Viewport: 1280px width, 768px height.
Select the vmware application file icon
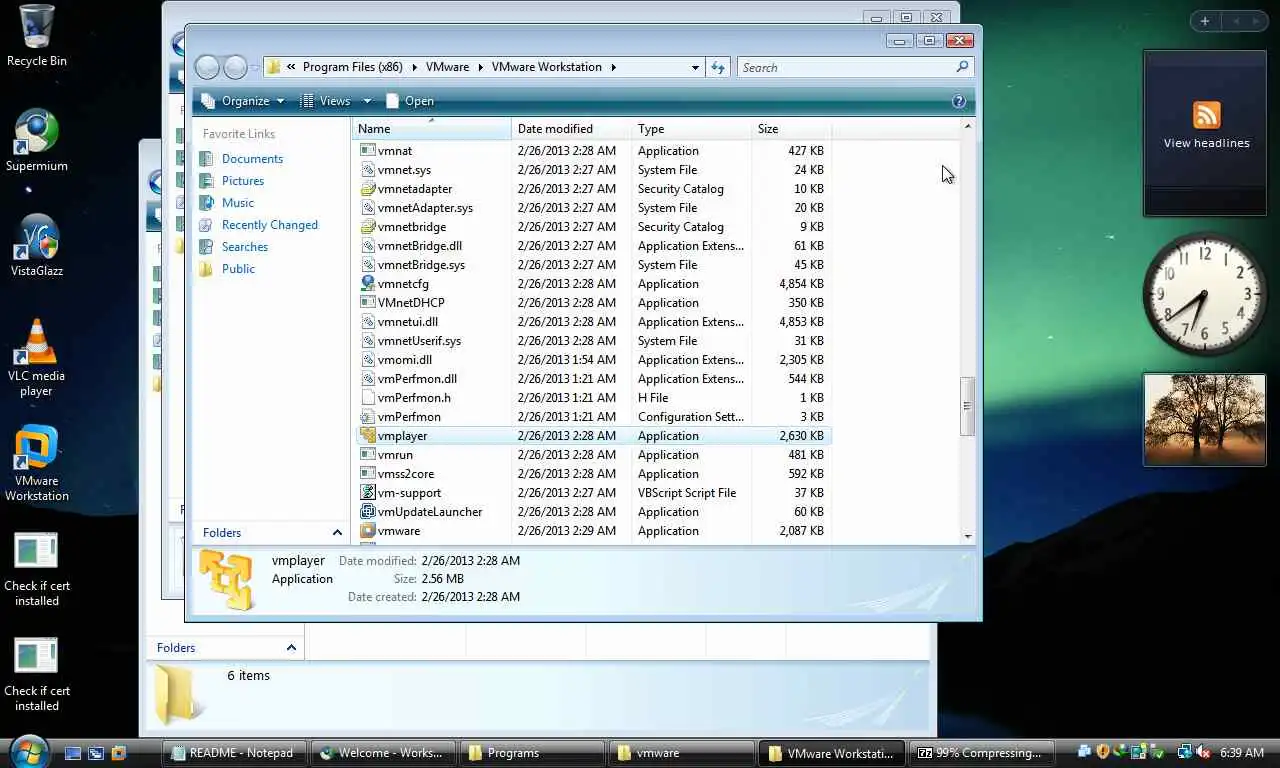(367, 531)
